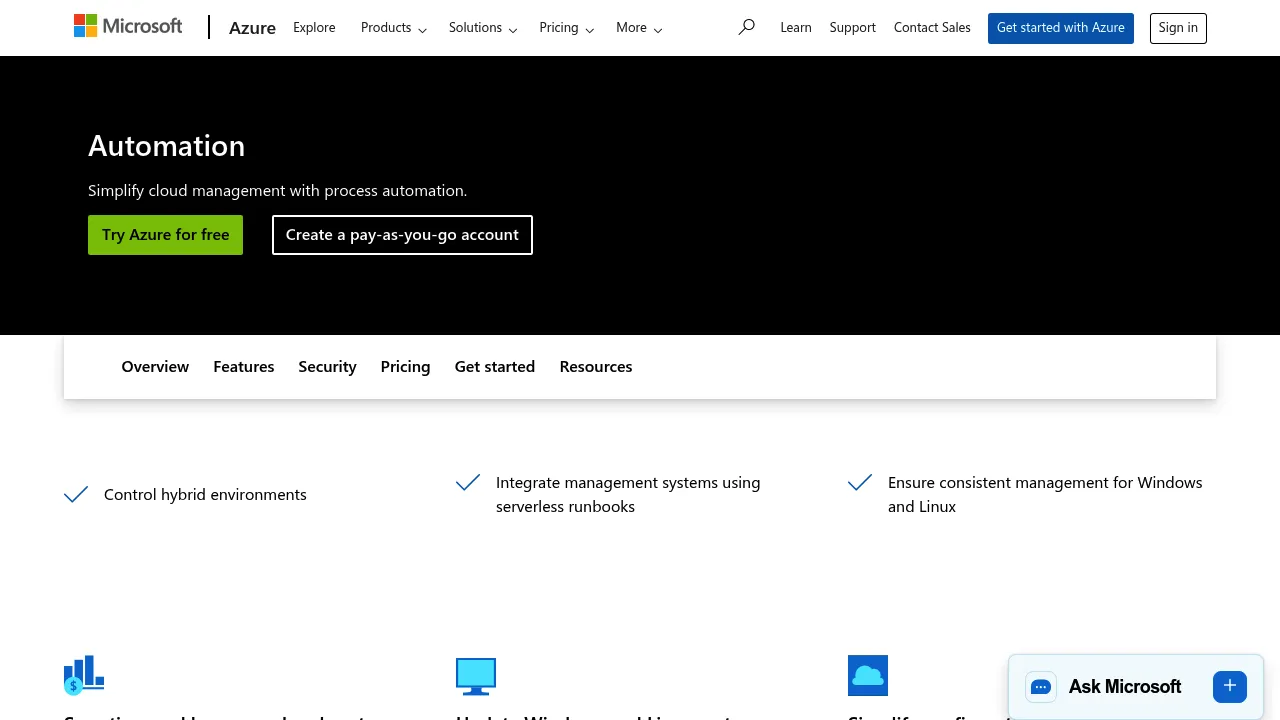The width and height of the screenshot is (1280, 720).
Task: Click the blue cloud icon
Action: pyautogui.click(x=868, y=675)
